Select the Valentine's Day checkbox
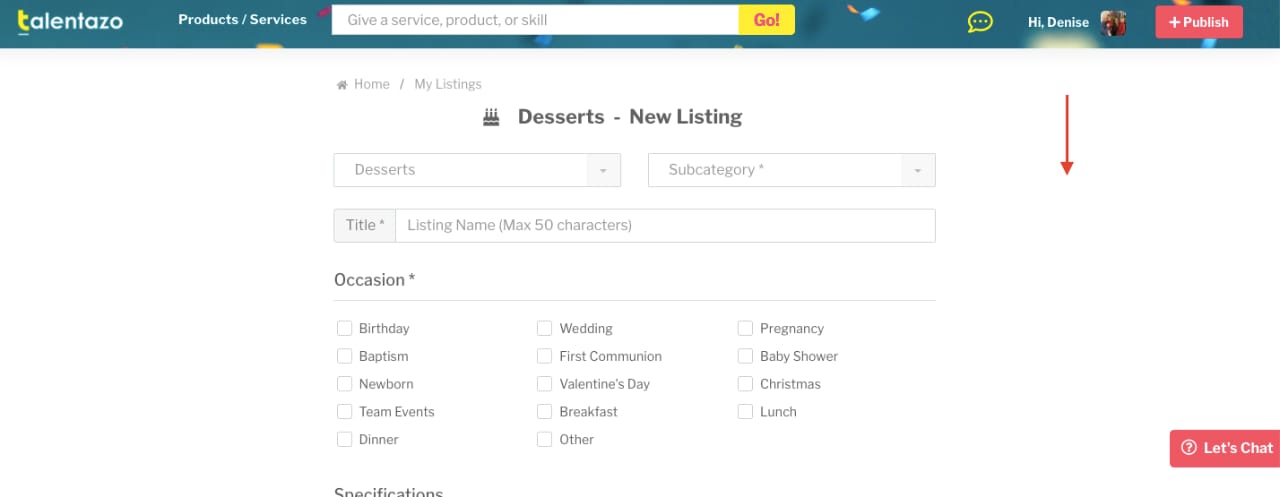The height and width of the screenshot is (497, 1280). [x=544, y=384]
